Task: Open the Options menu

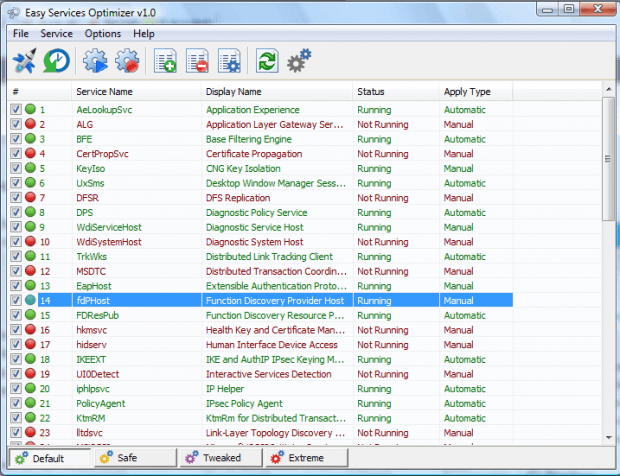Action: point(103,34)
